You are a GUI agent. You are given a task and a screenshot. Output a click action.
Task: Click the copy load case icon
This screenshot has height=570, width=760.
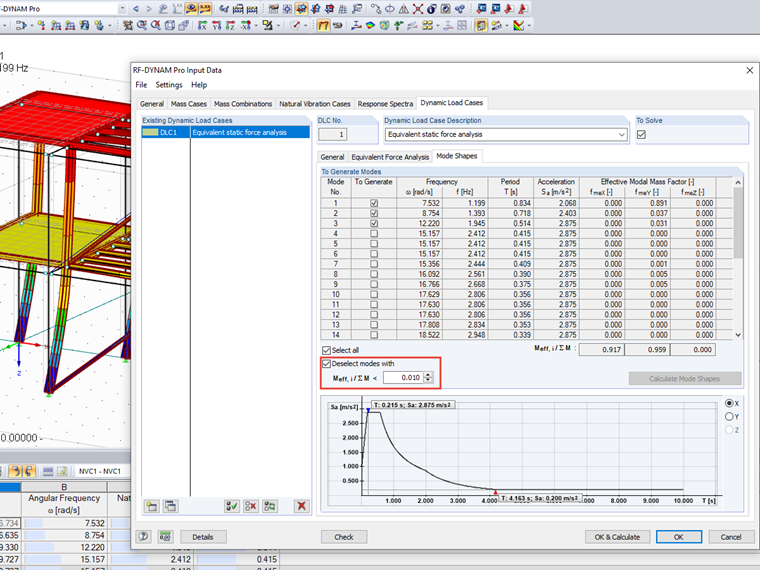[169, 507]
